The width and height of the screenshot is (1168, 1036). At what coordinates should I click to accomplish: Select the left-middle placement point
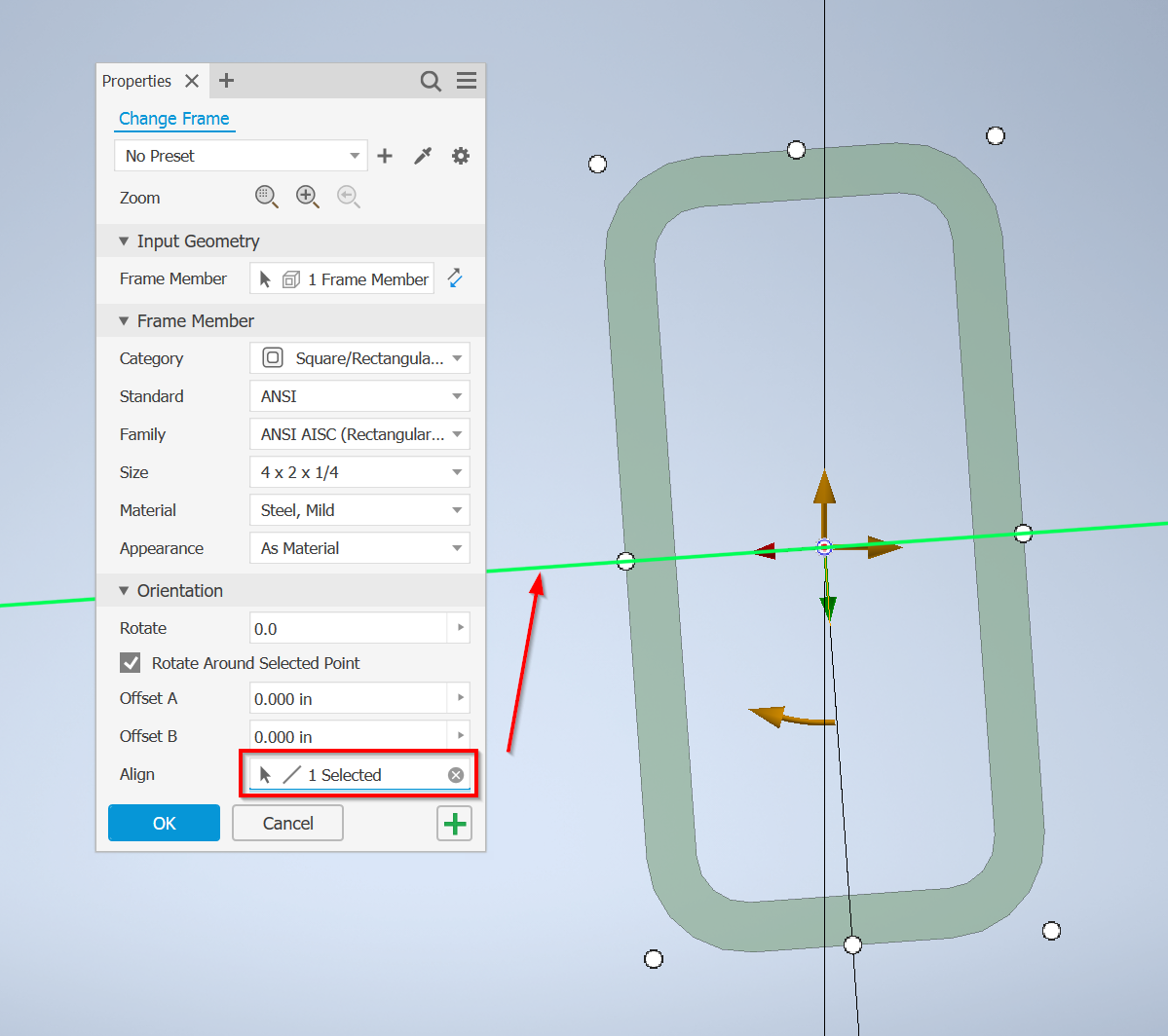625,561
